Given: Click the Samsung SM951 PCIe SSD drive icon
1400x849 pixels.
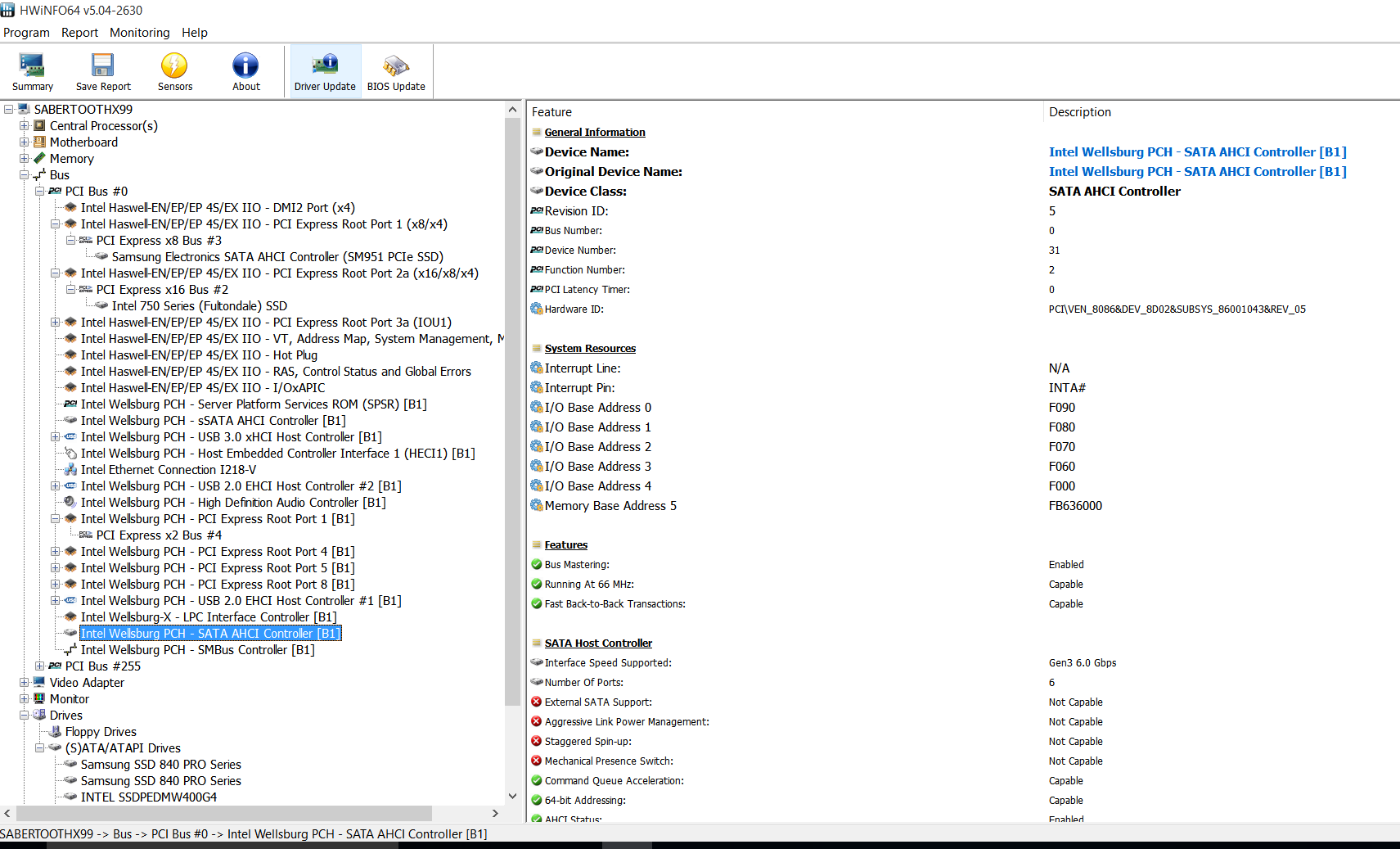Looking at the screenshot, I should (x=101, y=256).
